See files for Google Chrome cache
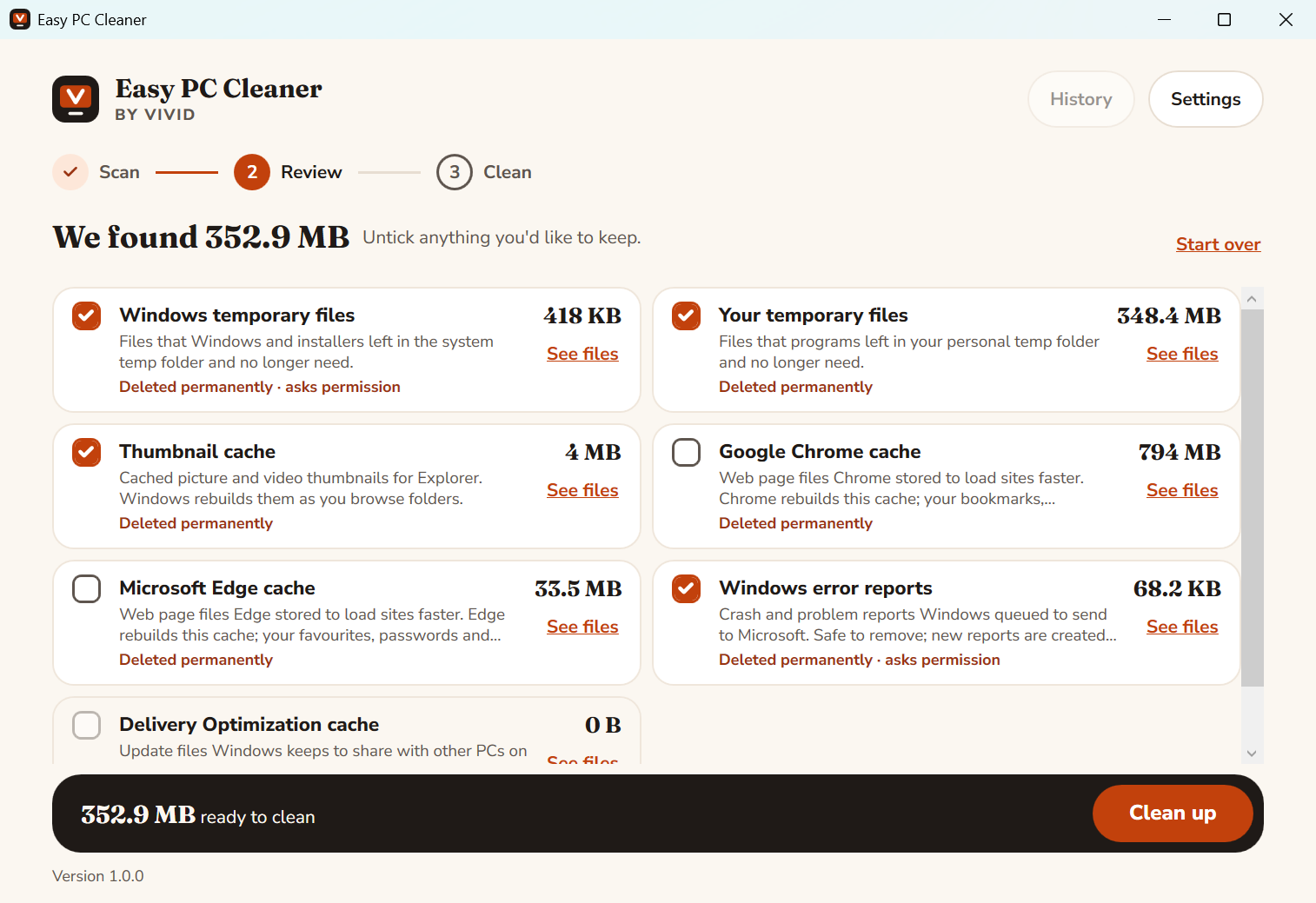 [x=1182, y=490]
